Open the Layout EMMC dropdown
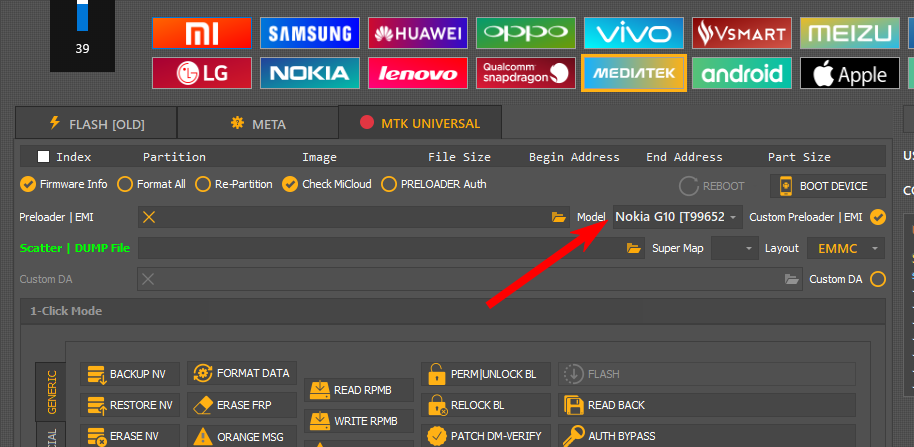This screenshot has width=914, height=447. 846,248
